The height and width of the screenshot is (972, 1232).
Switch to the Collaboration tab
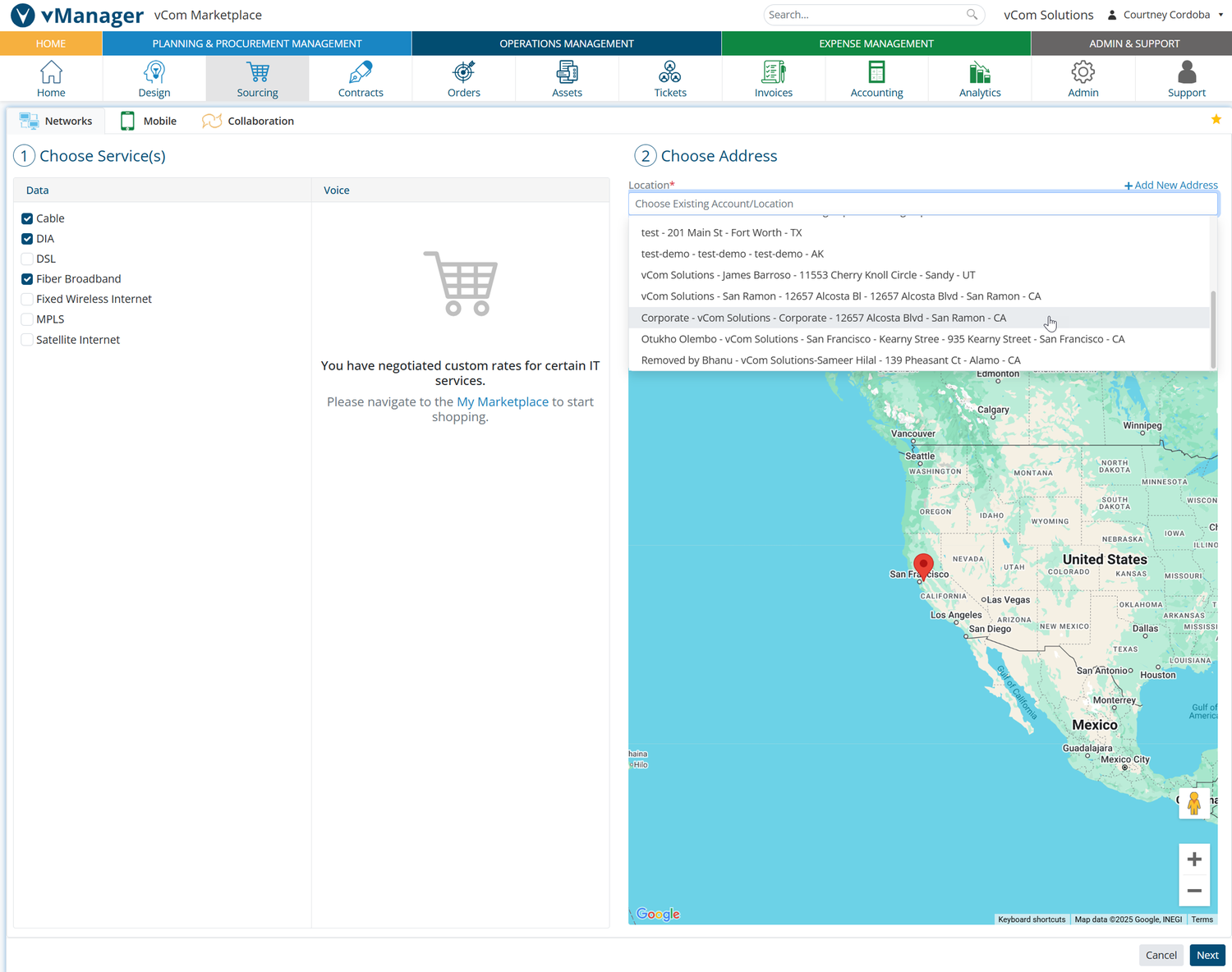click(248, 121)
